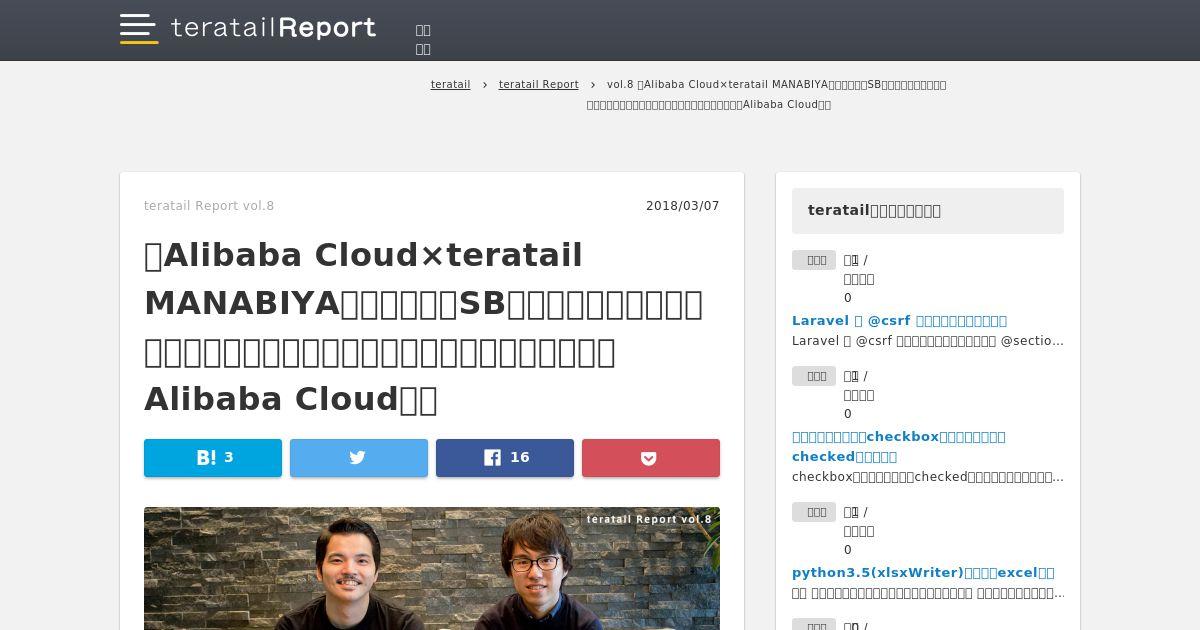Click the status tag above checkbox question
Image resolution: width=1200 pixels, height=630 pixels.
[x=814, y=376]
